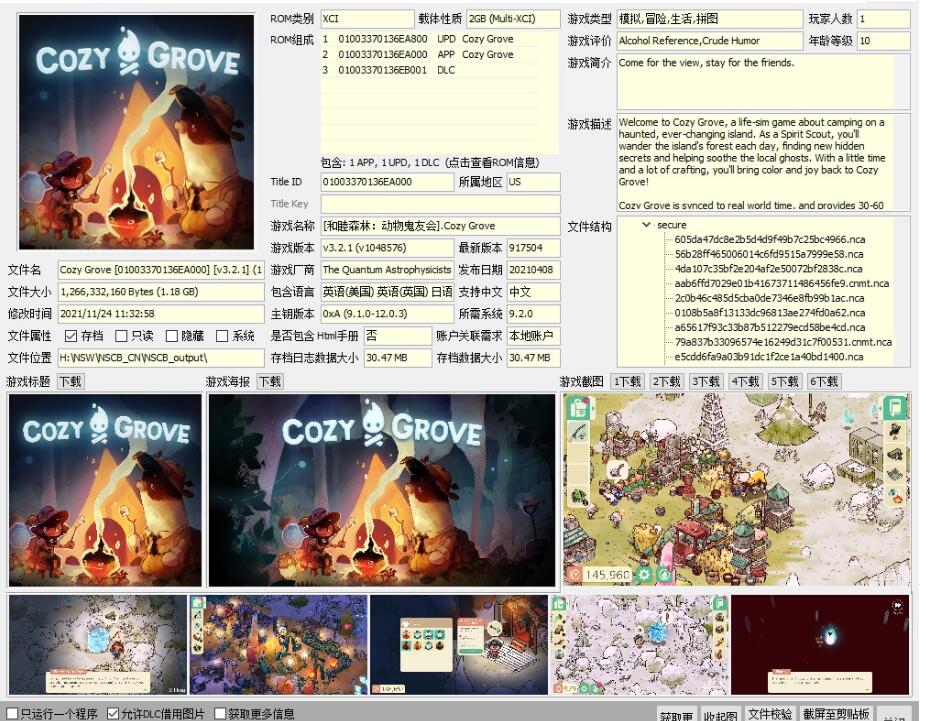
Task: Select file 56b28ff465006014c6fd9515a7999e58.nca
Action: (x=769, y=254)
